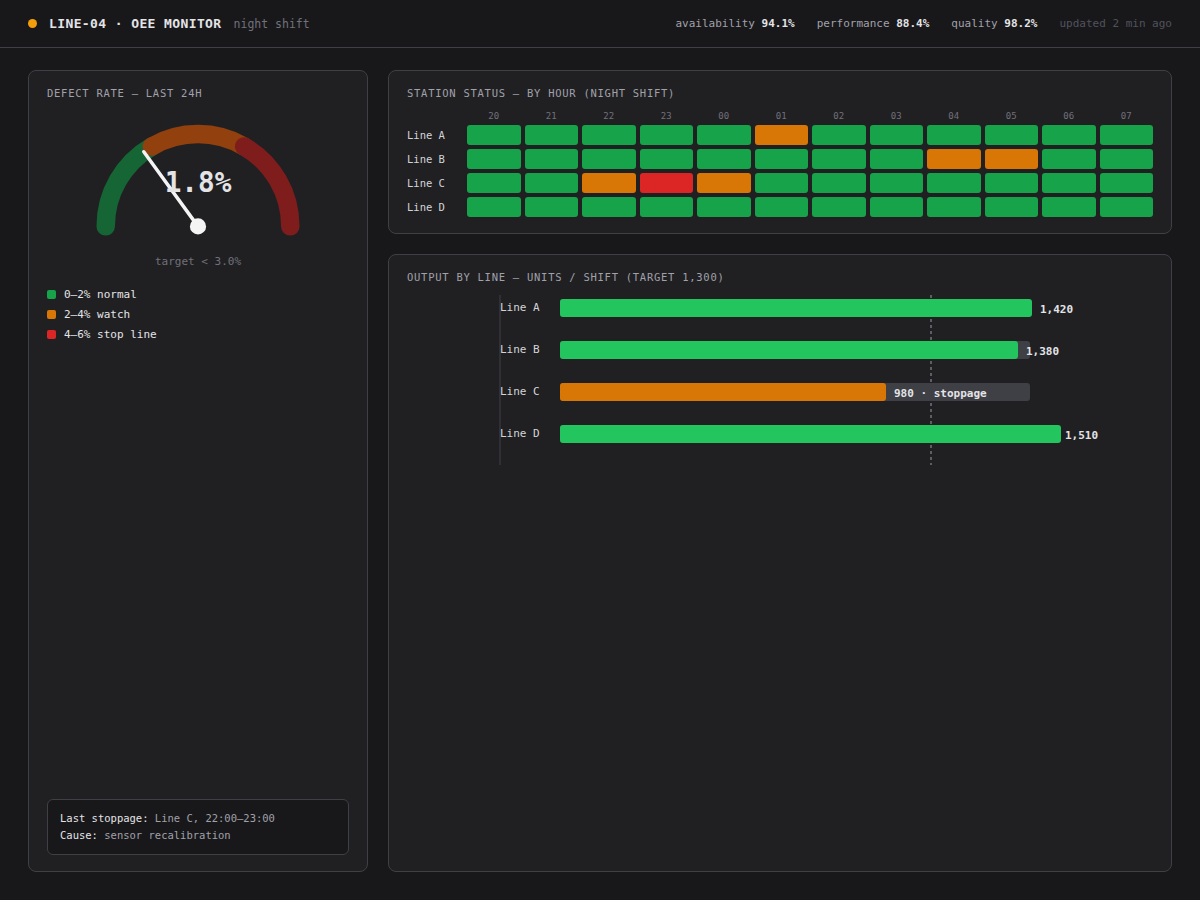Select the "1.8%" defect rate gauge reading
The width and height of the screenshot is (1200, 900).
pyautogui.click(x=198, y=182)
